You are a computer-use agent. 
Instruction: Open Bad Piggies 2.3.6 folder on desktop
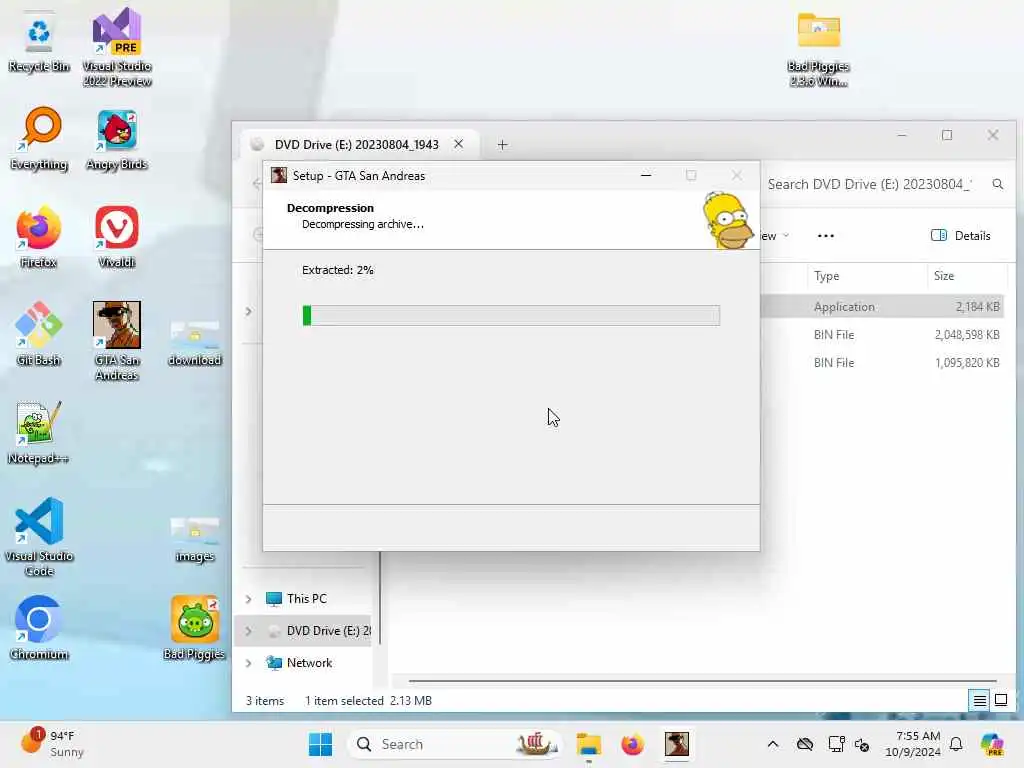(x=818, y=49)
